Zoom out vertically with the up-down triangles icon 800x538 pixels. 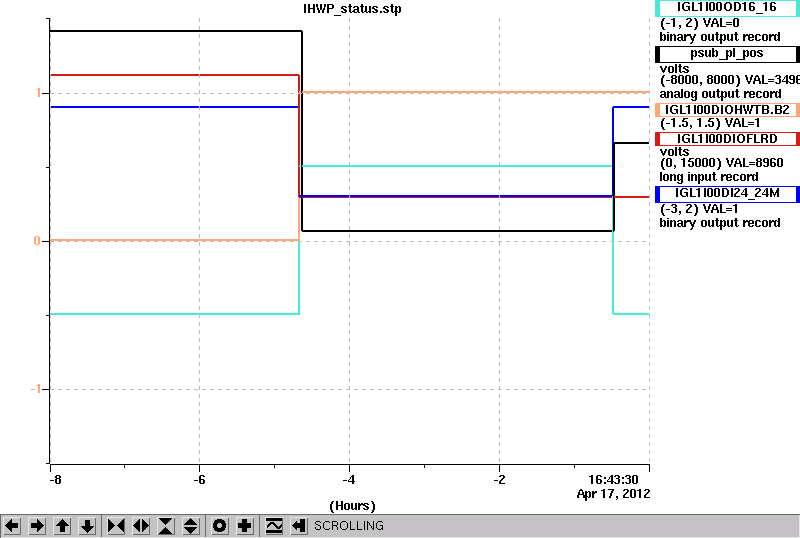[x=191, y=526]
